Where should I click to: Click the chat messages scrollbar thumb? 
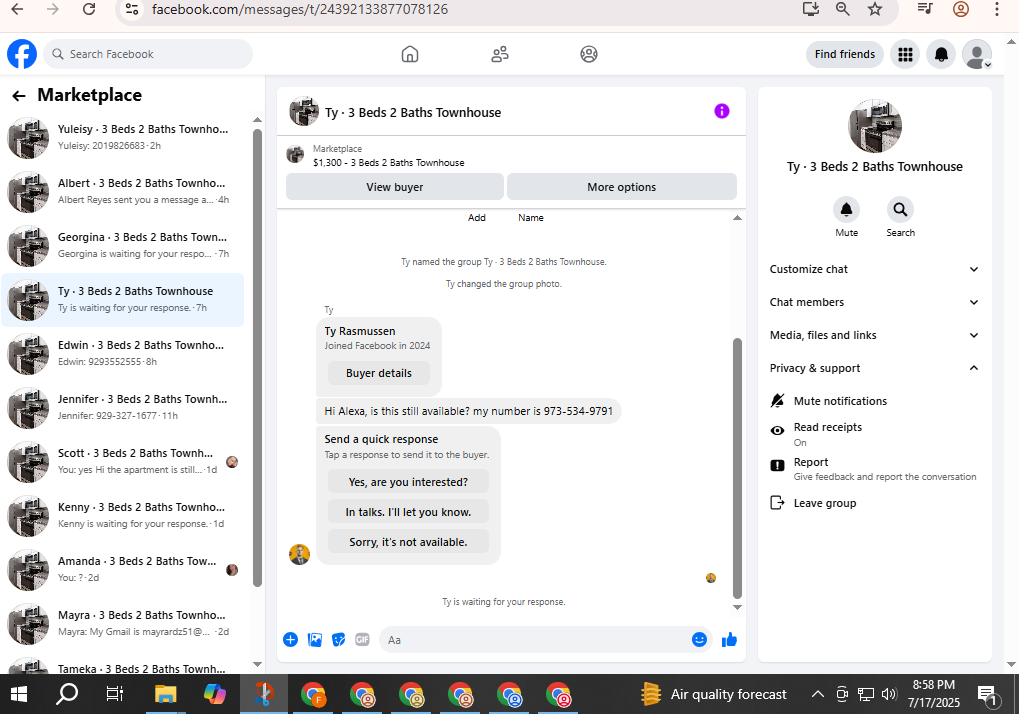pyautogui.click(x=737, y=468)
